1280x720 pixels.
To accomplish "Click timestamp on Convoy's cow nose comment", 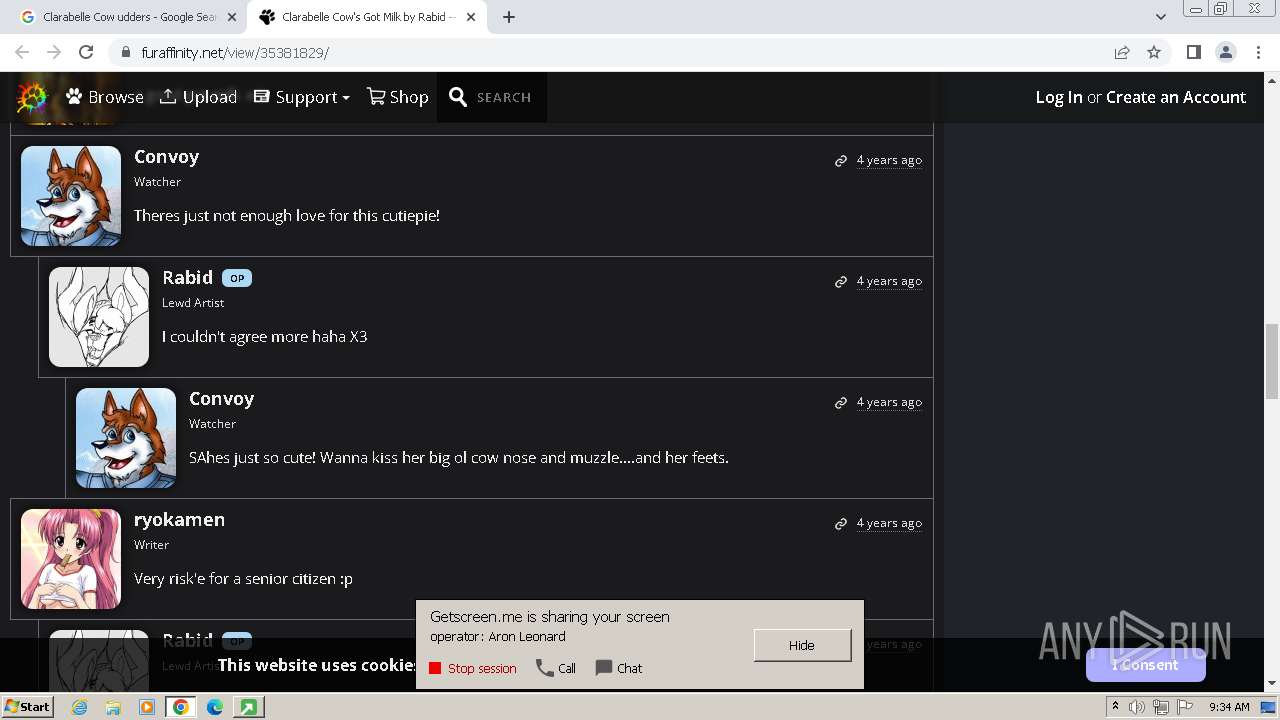I will 889,402.
